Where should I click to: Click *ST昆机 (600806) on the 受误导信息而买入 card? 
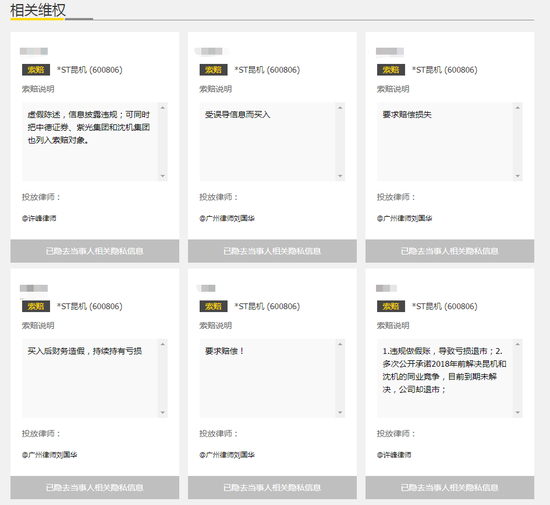pyautogui.click(x=267, y=70)
